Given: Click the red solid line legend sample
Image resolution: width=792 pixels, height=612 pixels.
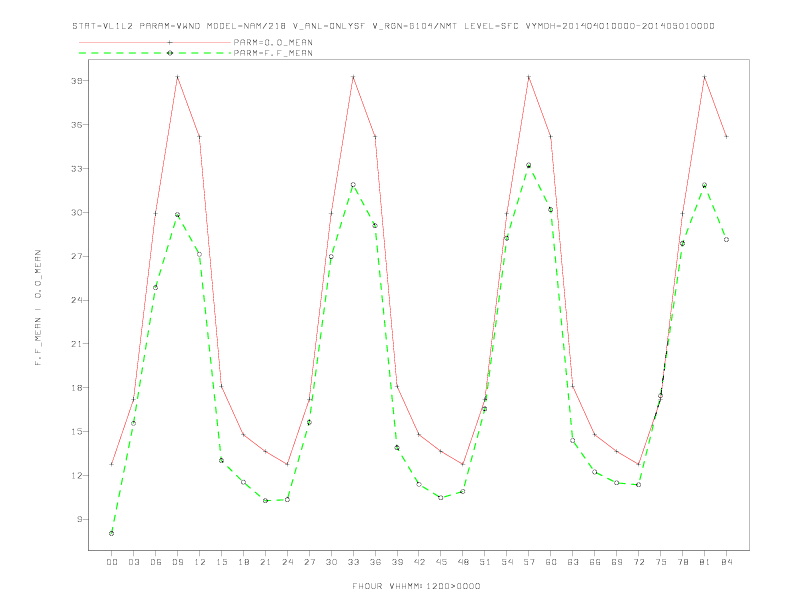Looking at the screenshot, I should tap(155, 42).
